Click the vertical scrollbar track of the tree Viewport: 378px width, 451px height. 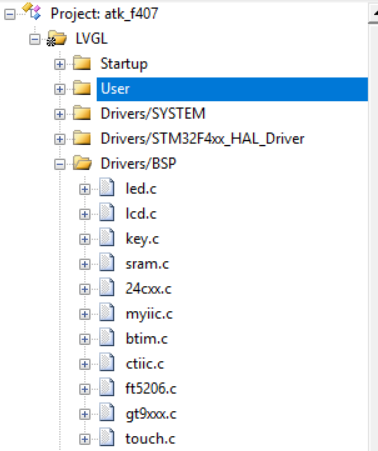(x=373, y=237)
